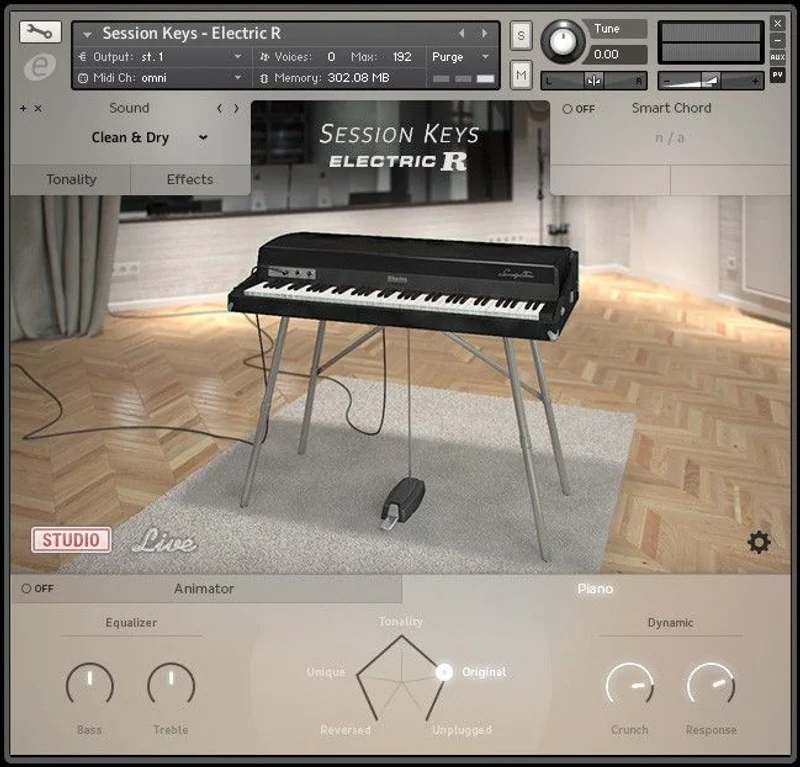This screenshot has height=767, width=800.
Task: Click the voices note icon
Action: tap(264, 57)
